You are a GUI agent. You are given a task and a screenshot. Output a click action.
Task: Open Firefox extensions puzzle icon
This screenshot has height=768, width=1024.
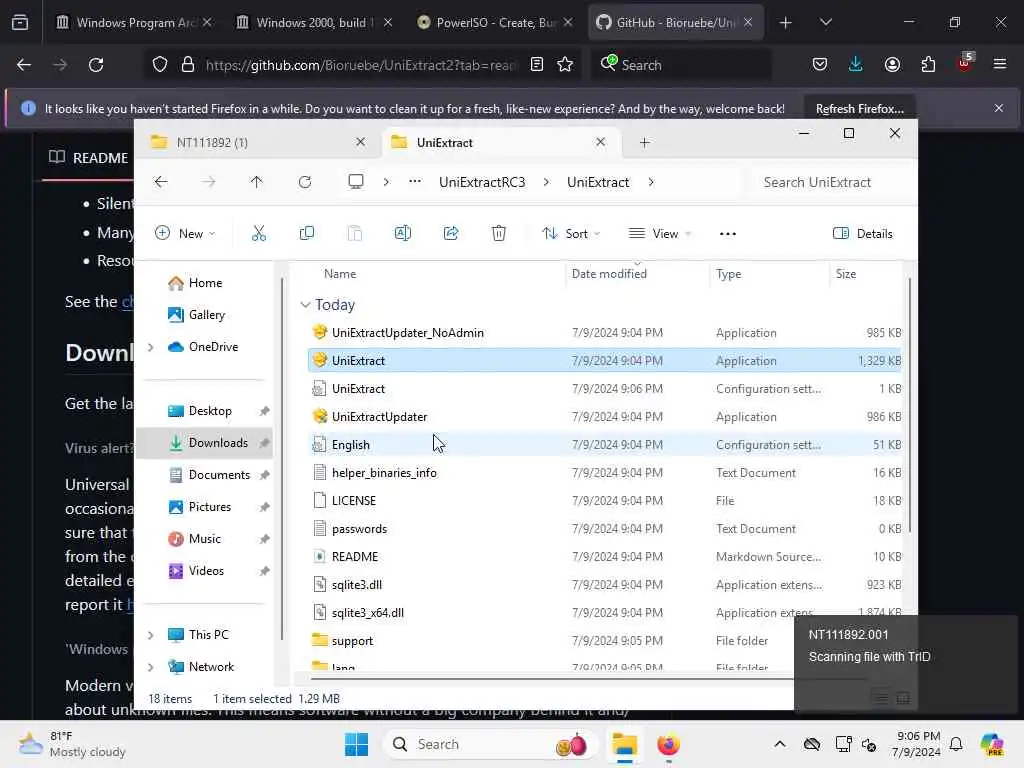(928, 65)
